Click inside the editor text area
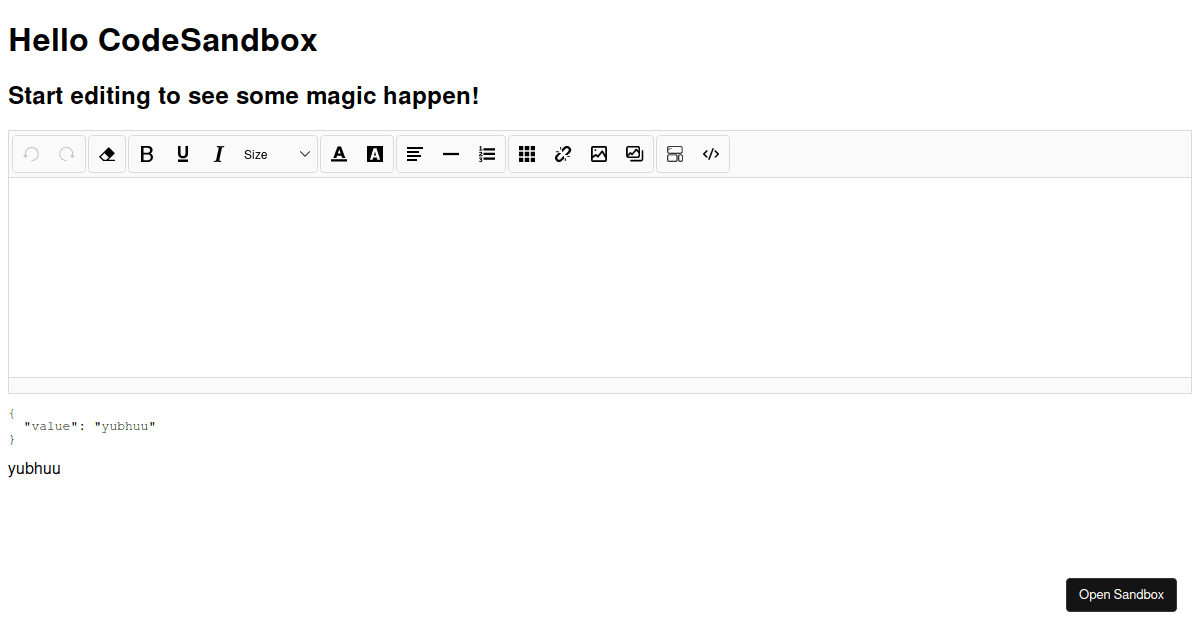 (600, 277)
